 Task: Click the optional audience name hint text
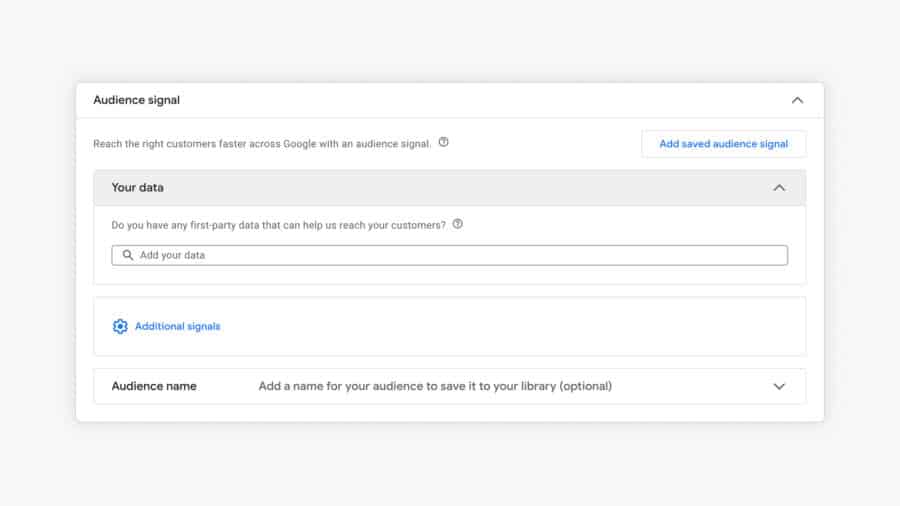435,386
